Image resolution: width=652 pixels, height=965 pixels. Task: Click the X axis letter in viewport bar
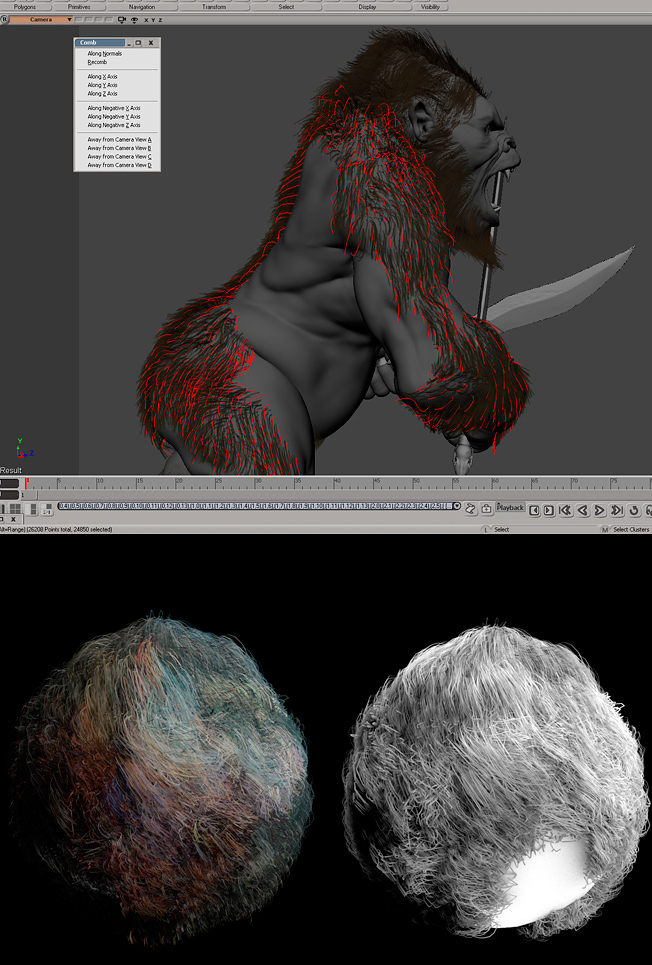146,20
